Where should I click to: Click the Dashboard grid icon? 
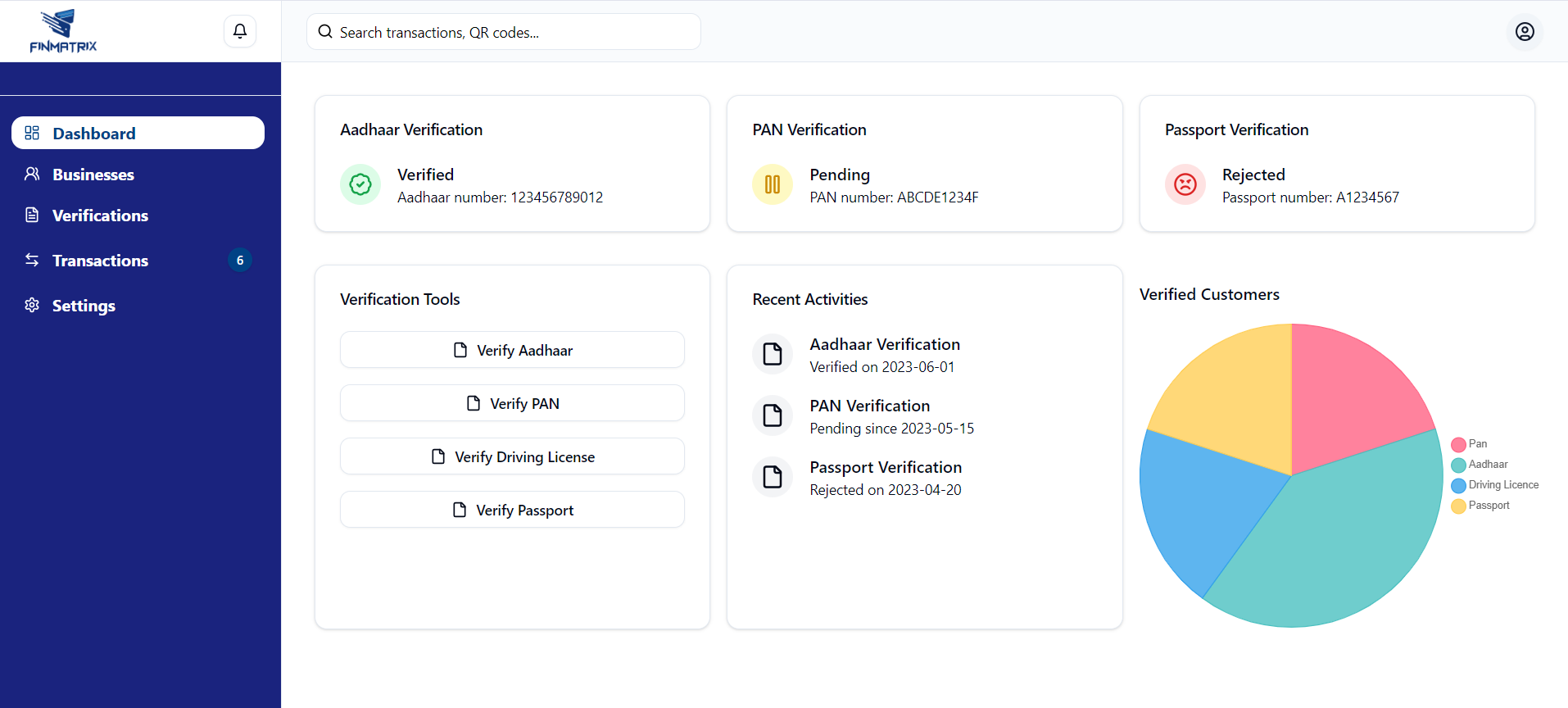pos(32,133)
